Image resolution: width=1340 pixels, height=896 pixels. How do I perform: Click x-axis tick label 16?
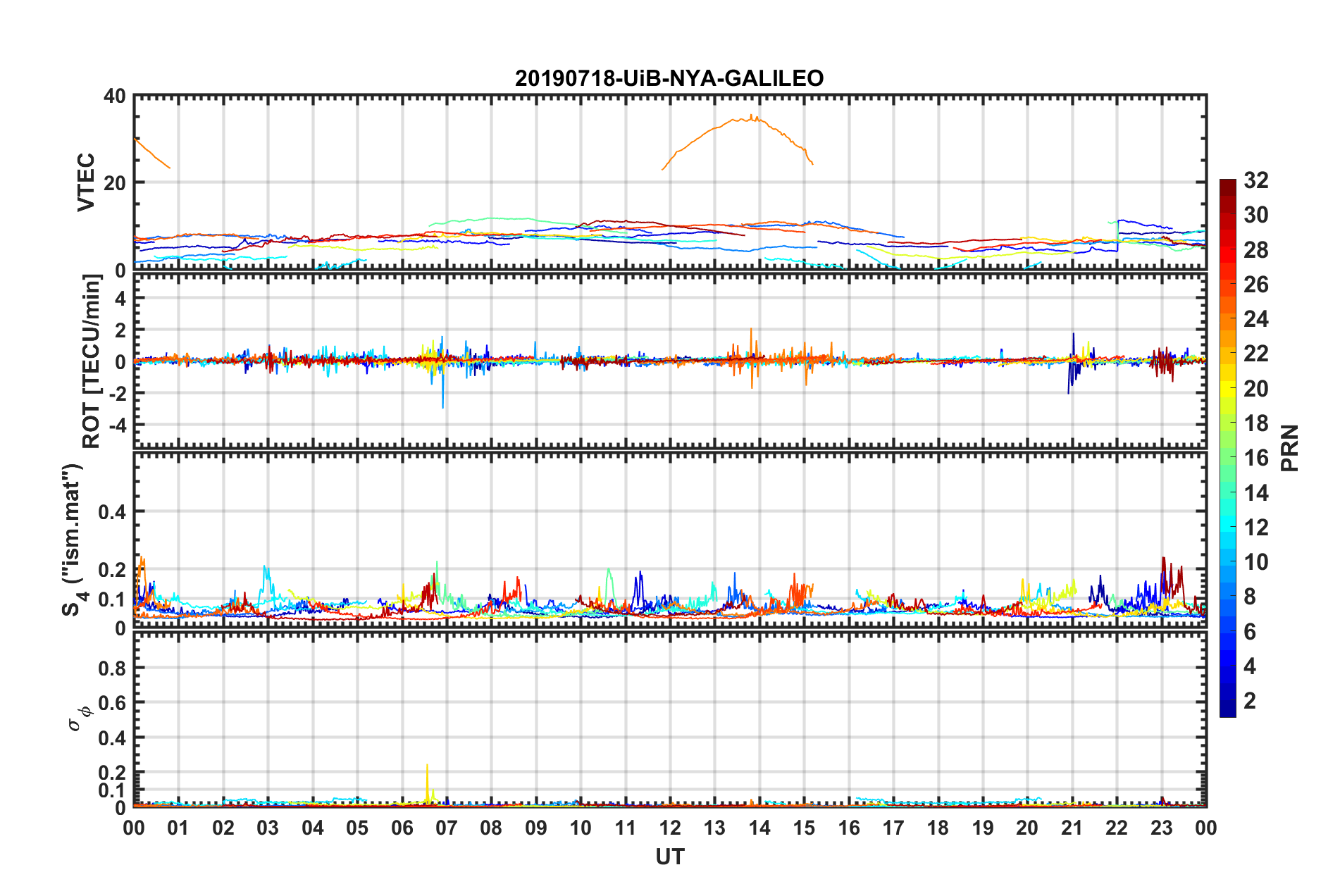[849, 828]
